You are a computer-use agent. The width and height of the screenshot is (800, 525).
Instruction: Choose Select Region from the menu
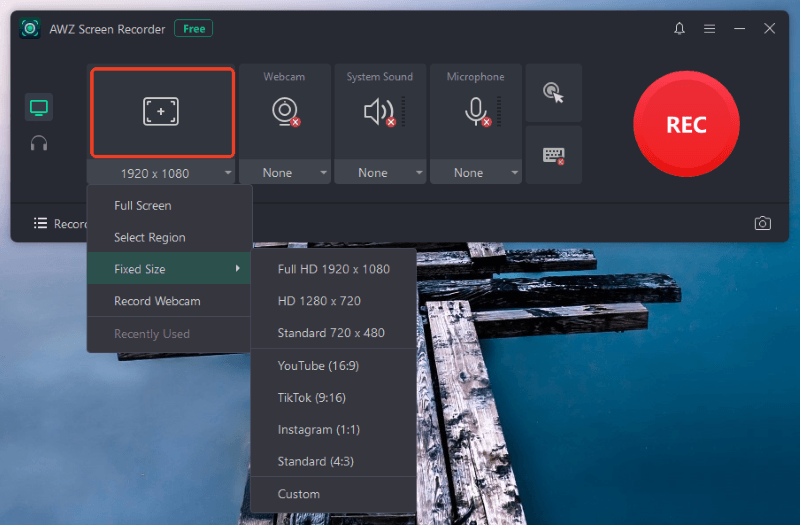click(169, 237)
